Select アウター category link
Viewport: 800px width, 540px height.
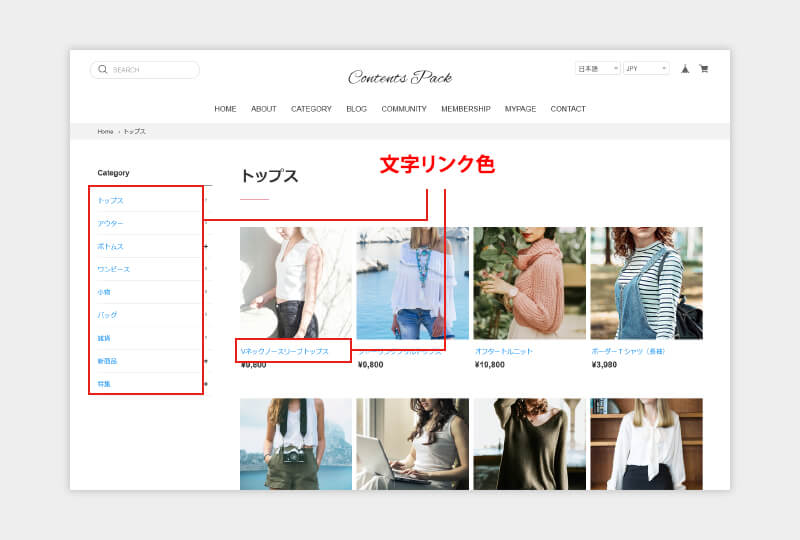[x=110, y=224]
